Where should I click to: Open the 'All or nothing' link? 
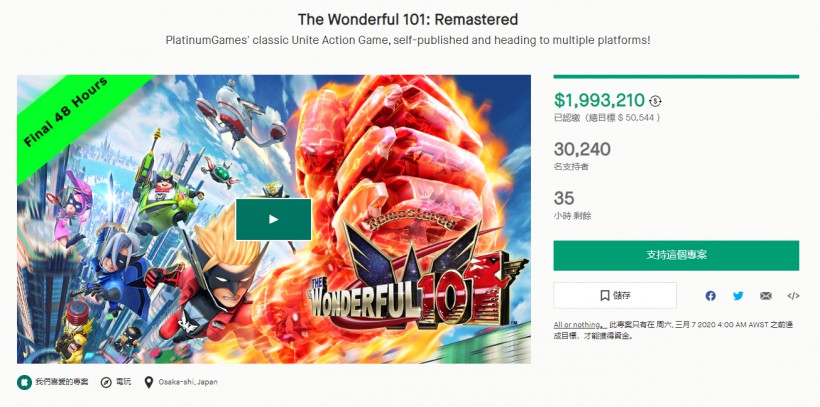[x=576, y=326]
